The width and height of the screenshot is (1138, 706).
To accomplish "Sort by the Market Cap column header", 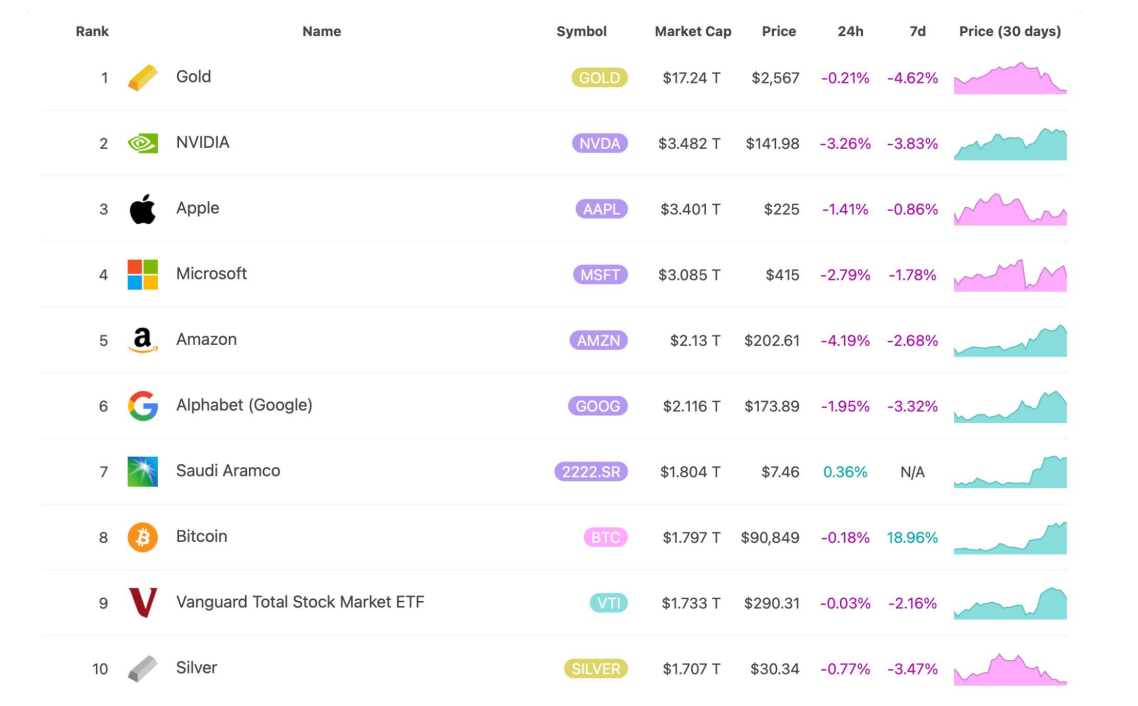I will click(693, 31).
